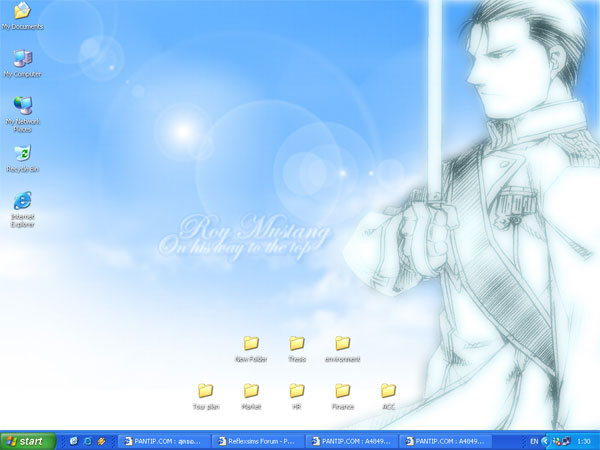Select the Thesis folder
The image size is (600, 450).
point(297,349)
